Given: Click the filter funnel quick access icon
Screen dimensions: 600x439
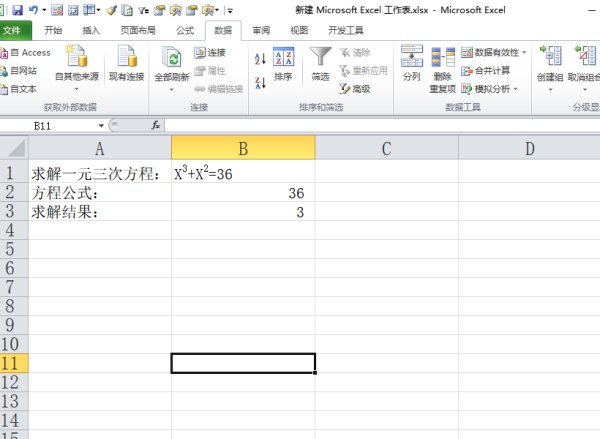Looking at the screenshot, I should [x=143, y=10].
